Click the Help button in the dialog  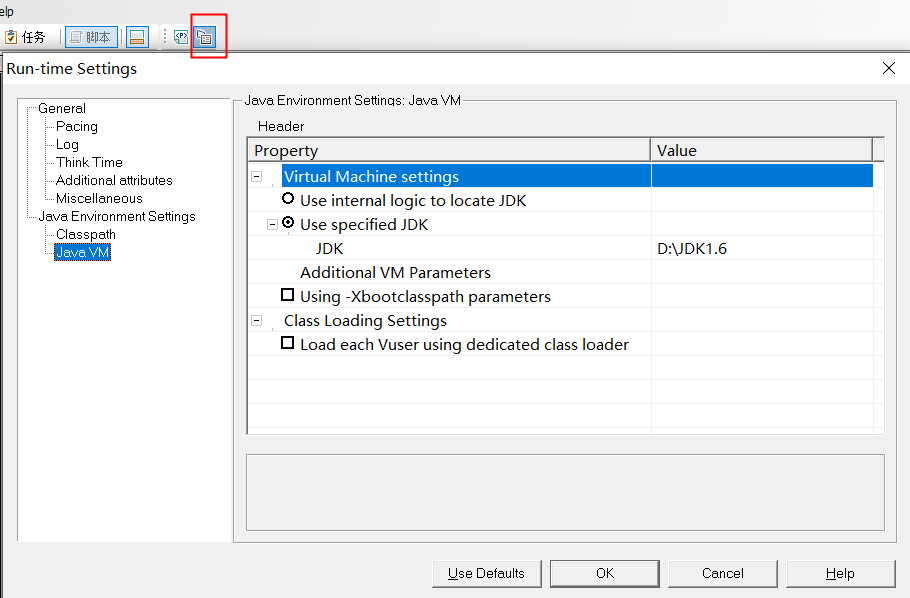(x=840, y=574)
